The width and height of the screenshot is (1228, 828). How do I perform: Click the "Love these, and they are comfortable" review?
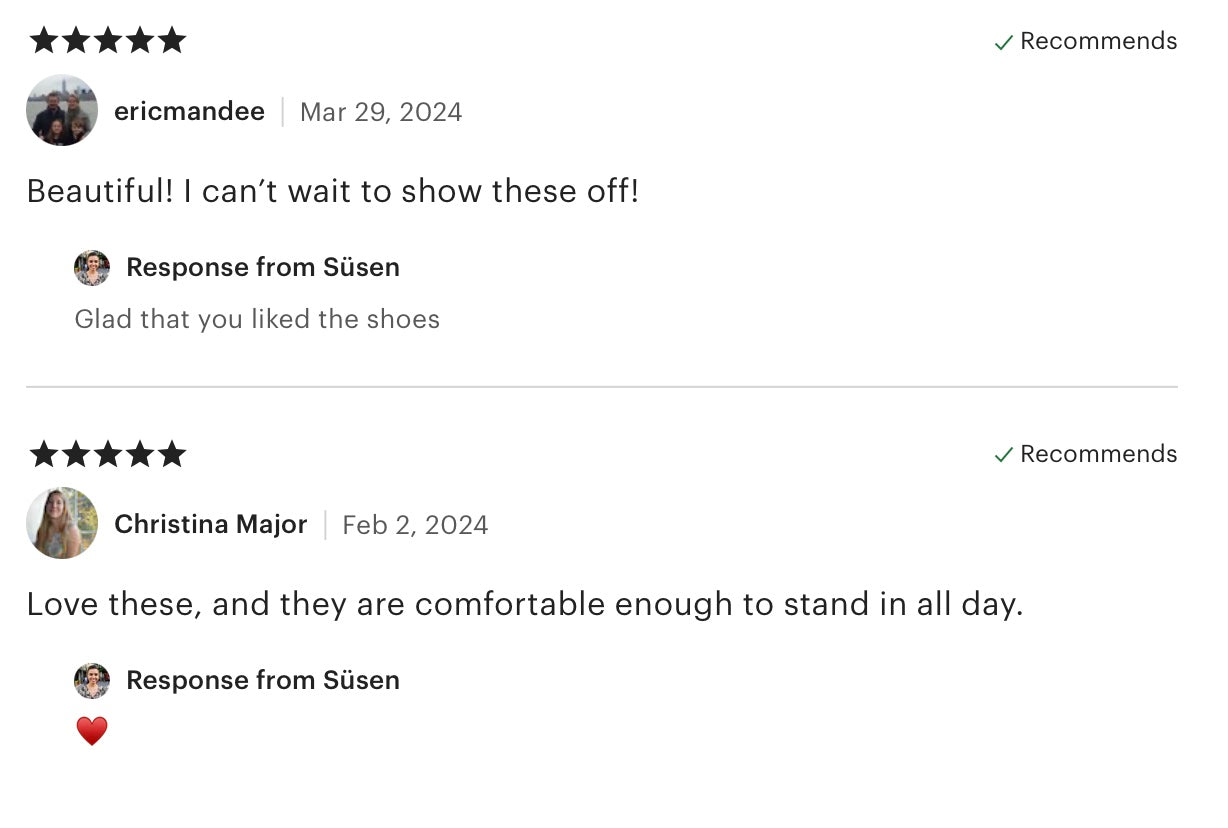point(524,604)
